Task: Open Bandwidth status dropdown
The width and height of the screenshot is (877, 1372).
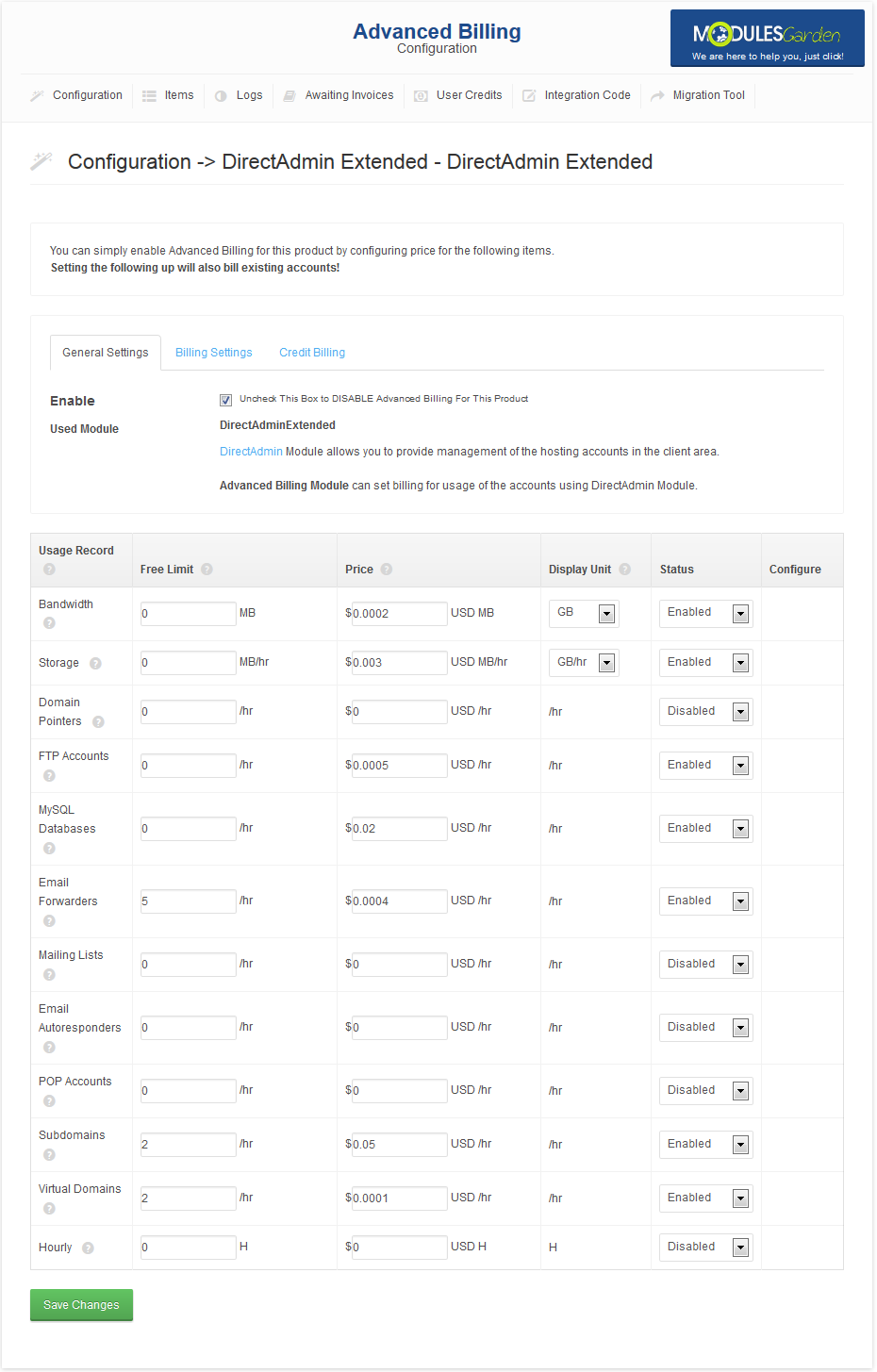Action: [705, 613]
